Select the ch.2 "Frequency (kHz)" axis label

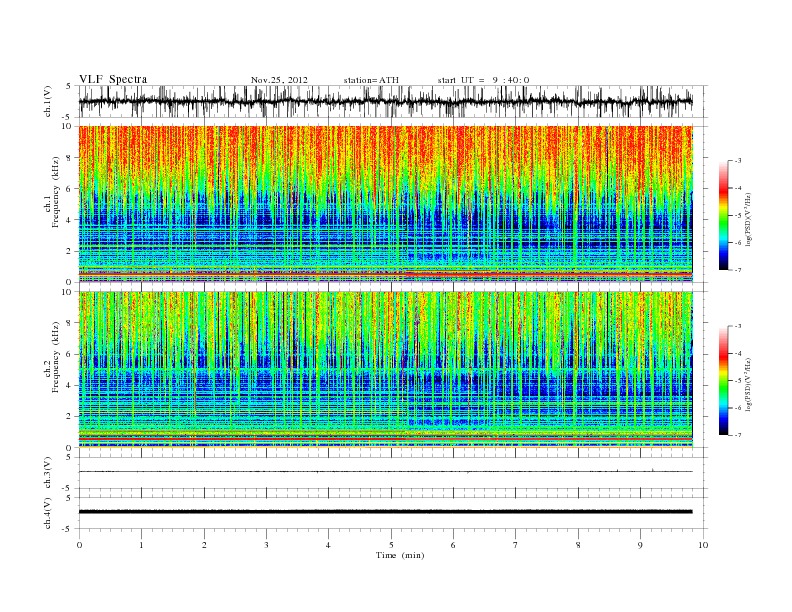tap(55, 357)
